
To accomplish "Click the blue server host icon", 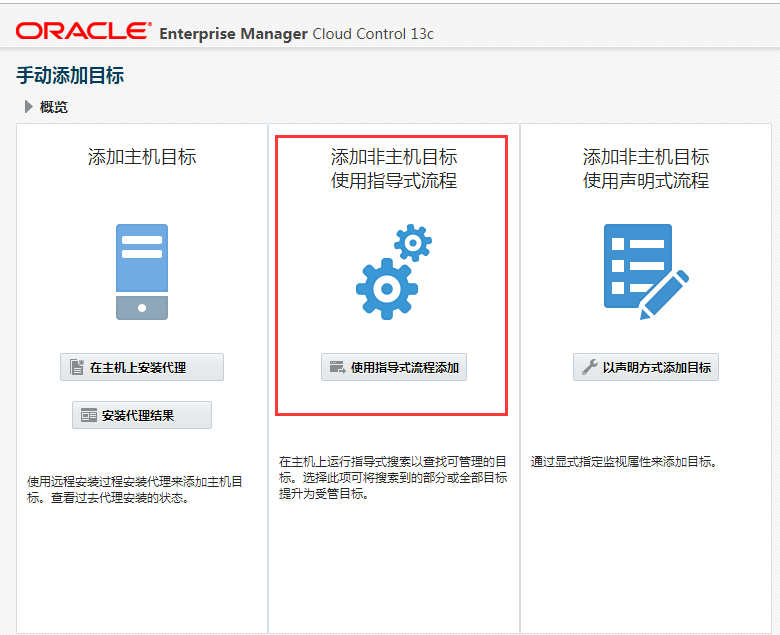I will [142, 272].
